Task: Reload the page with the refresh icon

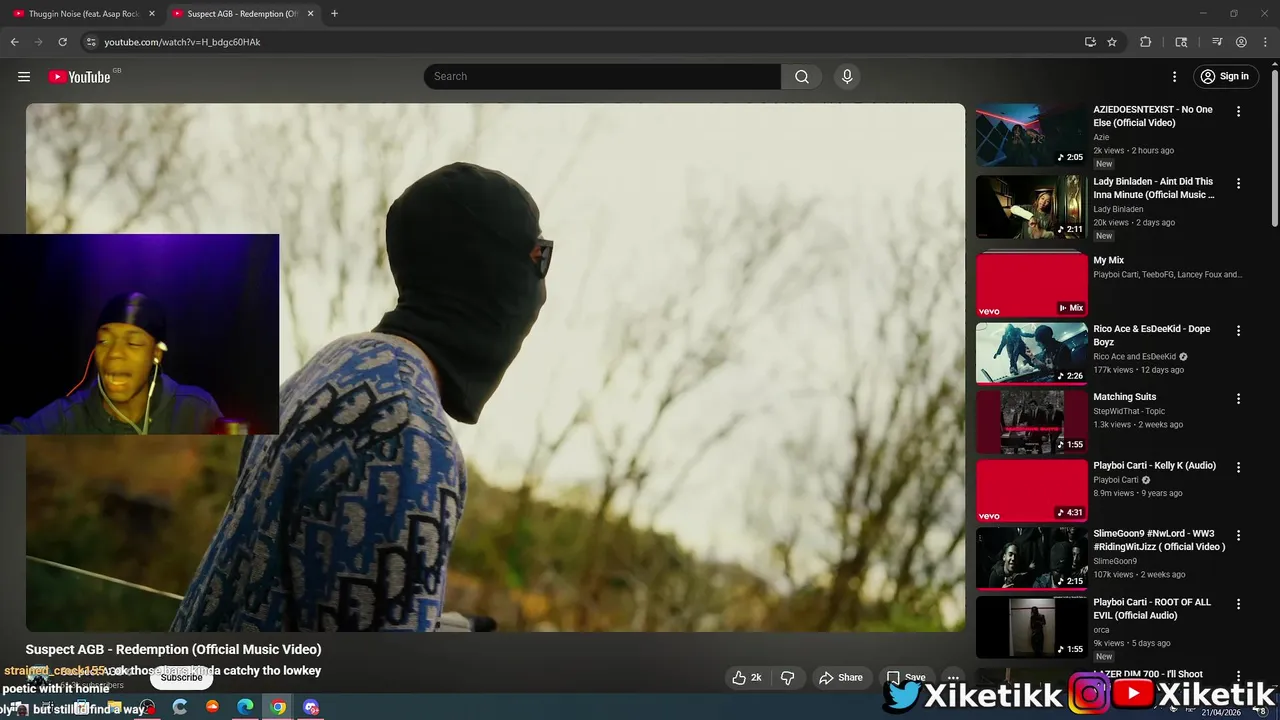Action: [62, 42]
